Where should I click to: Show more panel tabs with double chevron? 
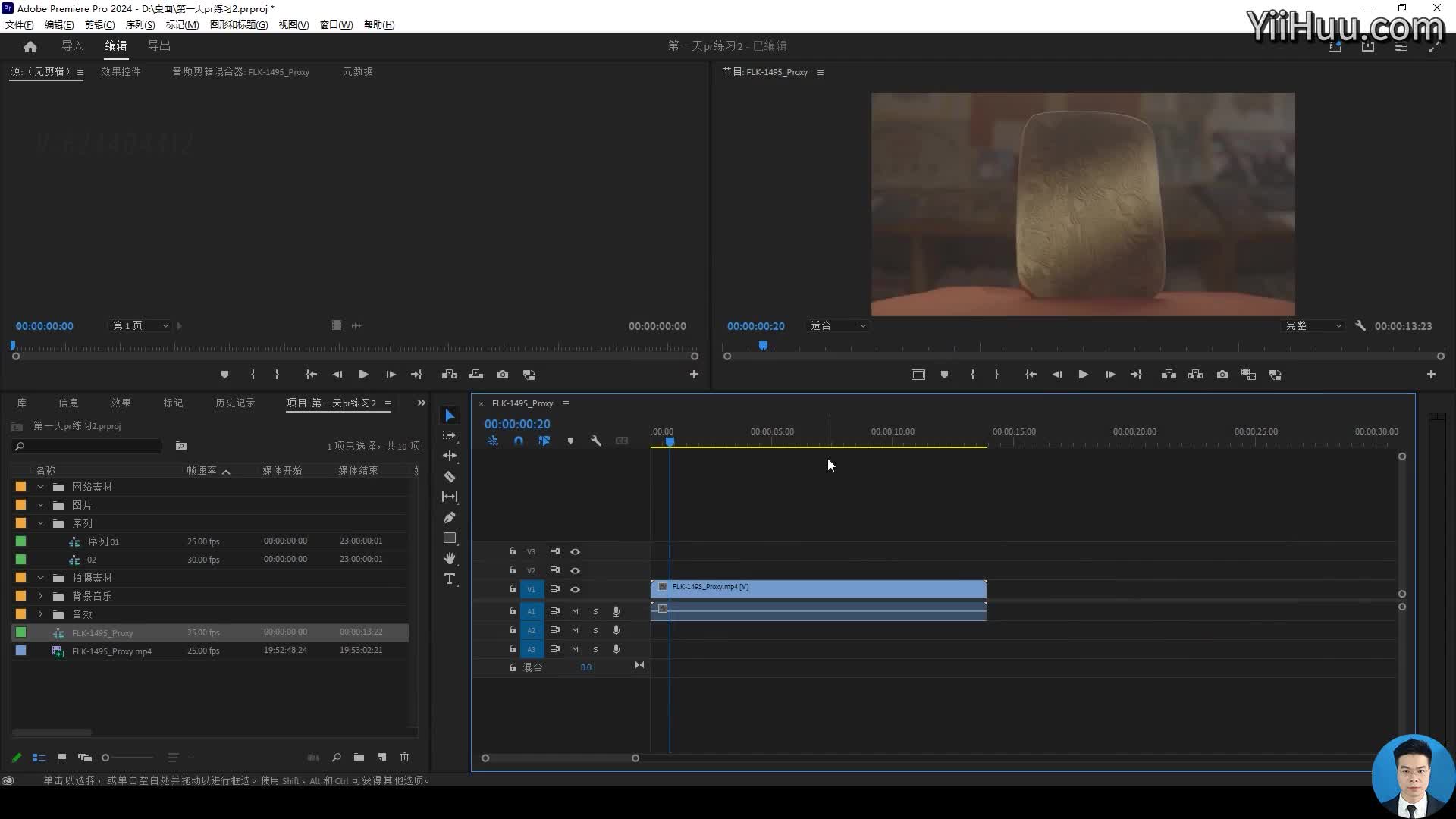(422, 403)
